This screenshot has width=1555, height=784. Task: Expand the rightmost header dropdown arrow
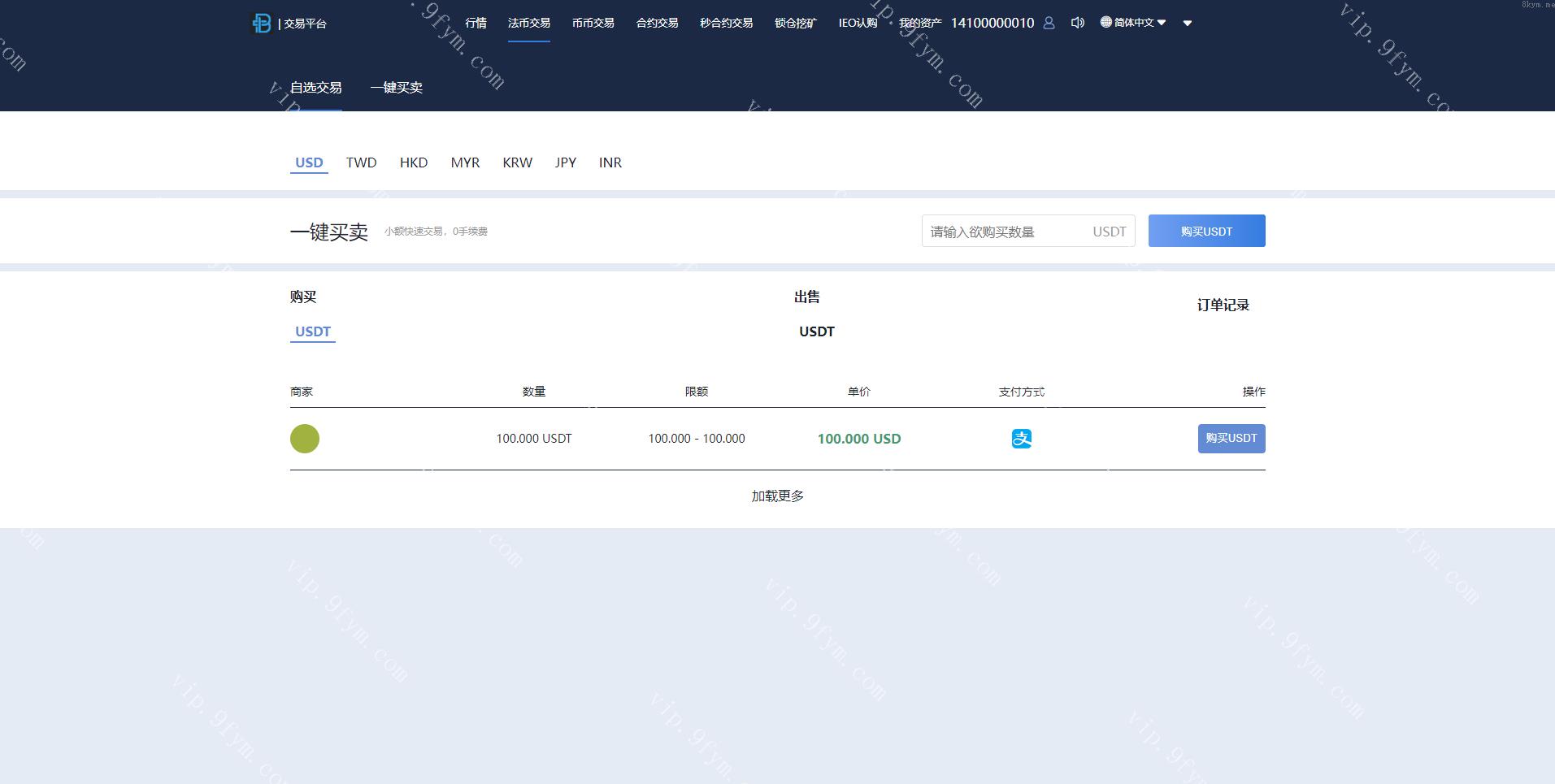pos(1188,24)
